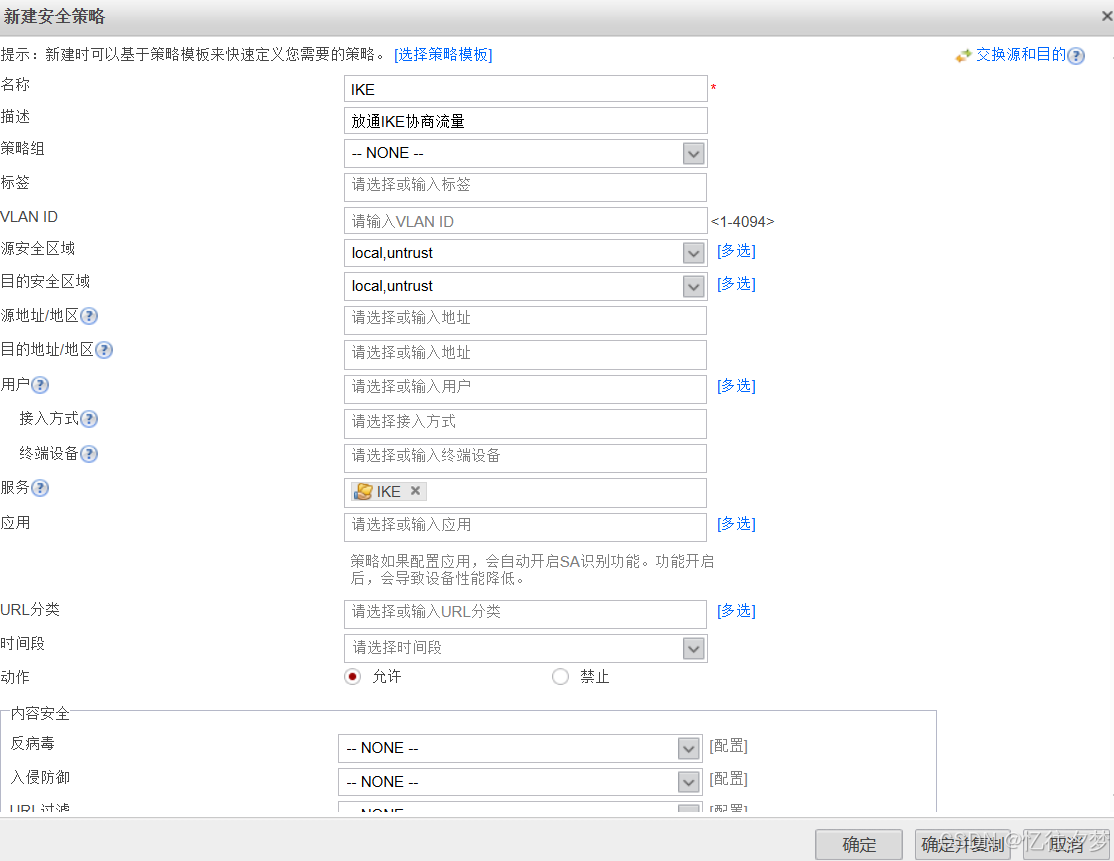Click the 标签 input field
Viewport: 1114px width, 861px height.
point(526,187)
